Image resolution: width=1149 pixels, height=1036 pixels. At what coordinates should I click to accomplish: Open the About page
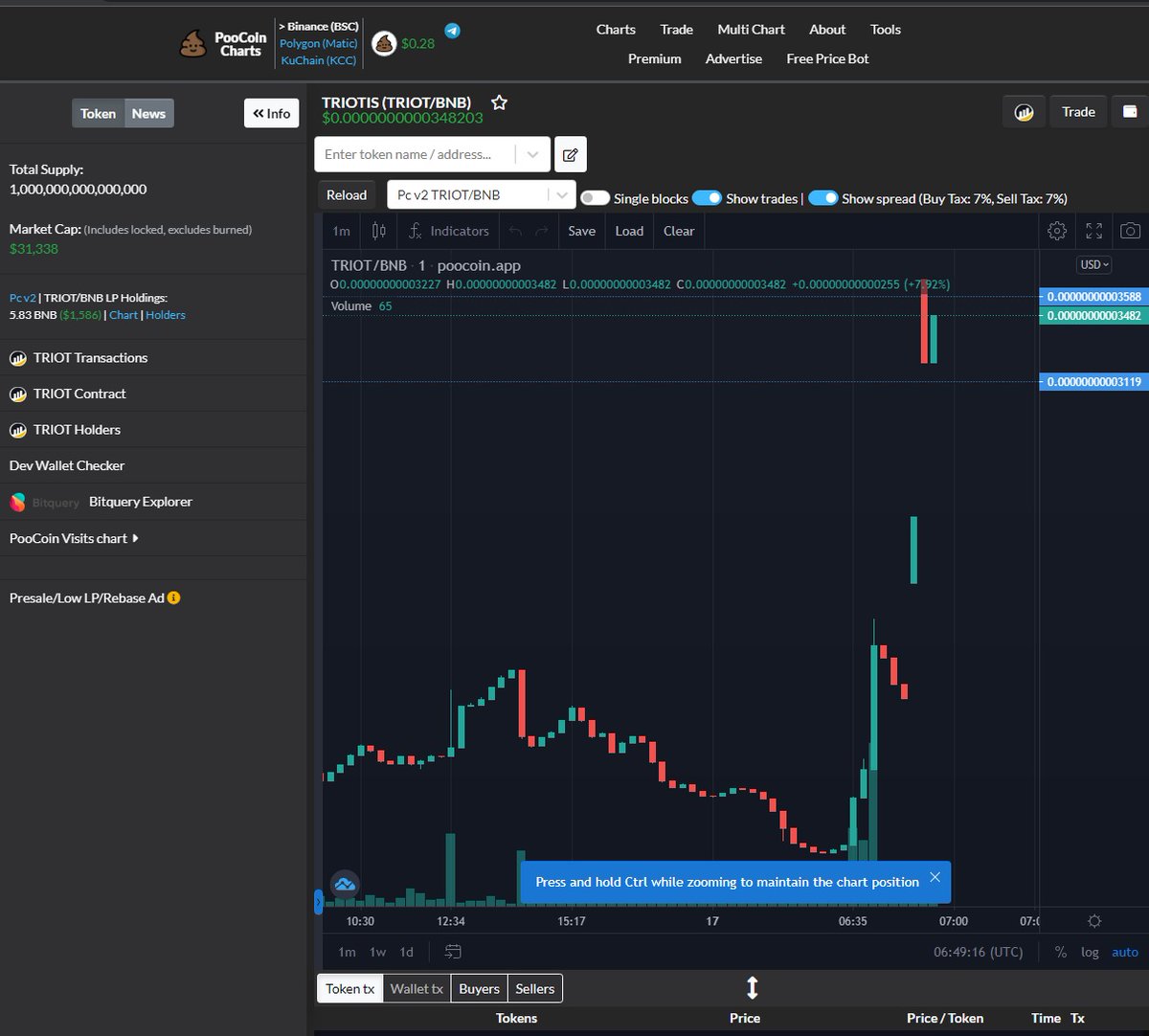point(827,30)
